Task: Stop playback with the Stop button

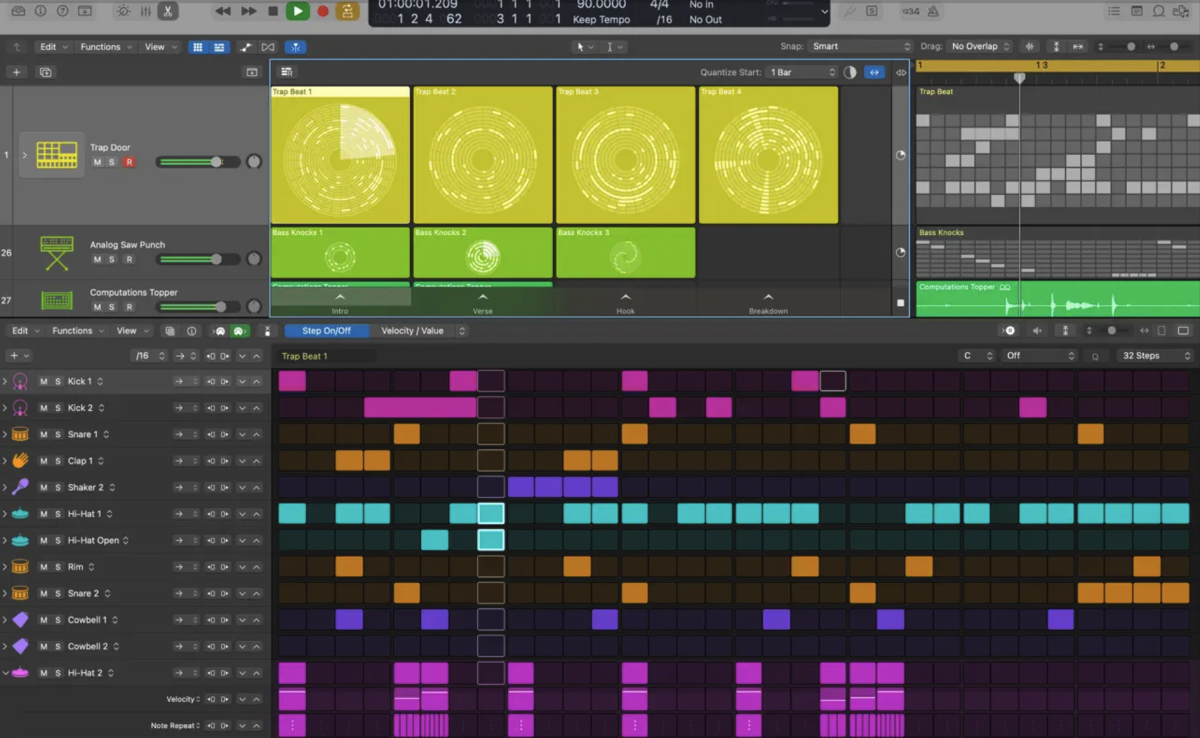Action: click(273, 11)
